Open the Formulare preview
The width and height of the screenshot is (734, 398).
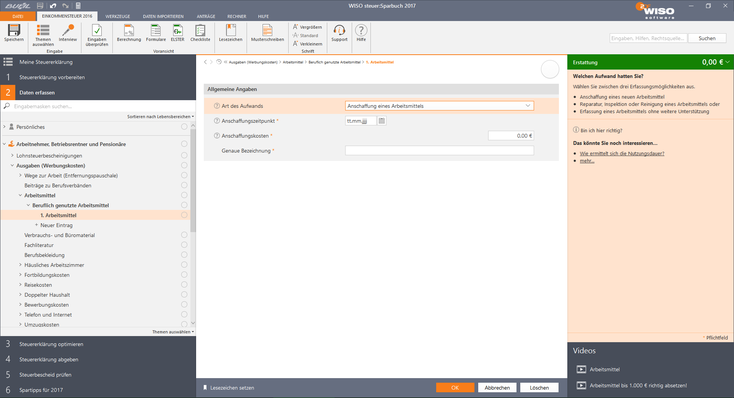tap(156, 33)
